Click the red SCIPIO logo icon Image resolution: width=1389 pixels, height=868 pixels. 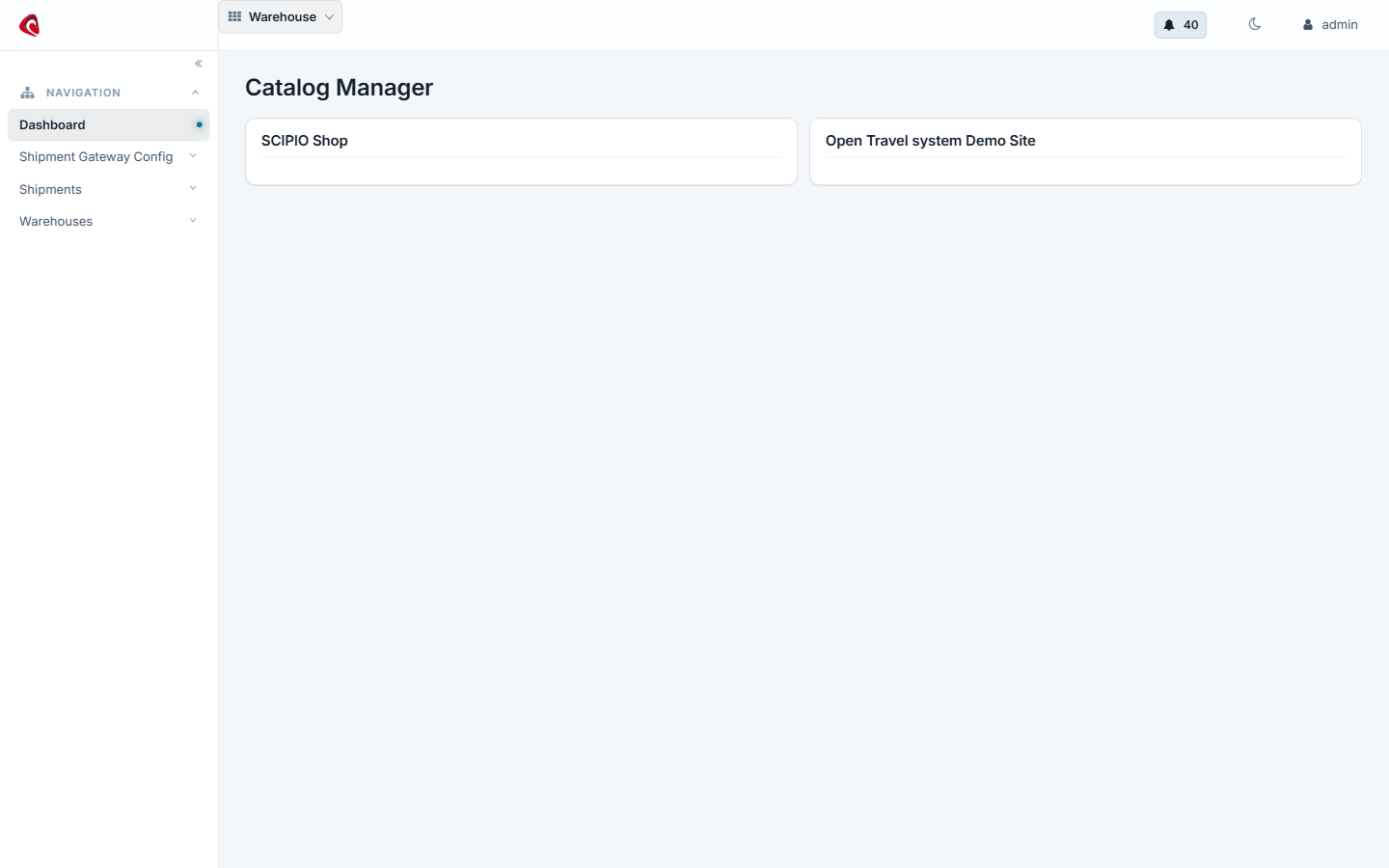30,25
